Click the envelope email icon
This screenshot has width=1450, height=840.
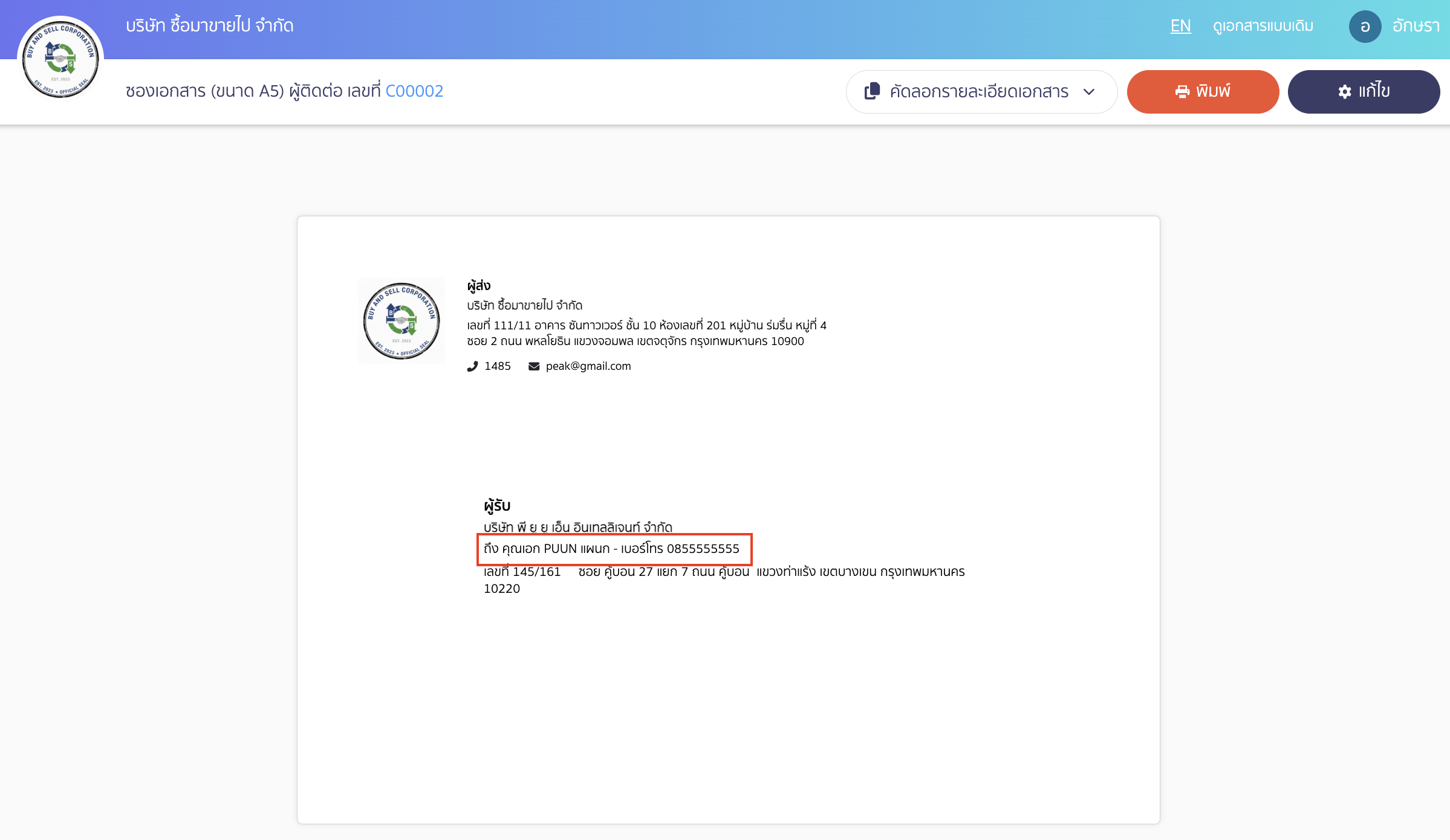tap(534, 366)
